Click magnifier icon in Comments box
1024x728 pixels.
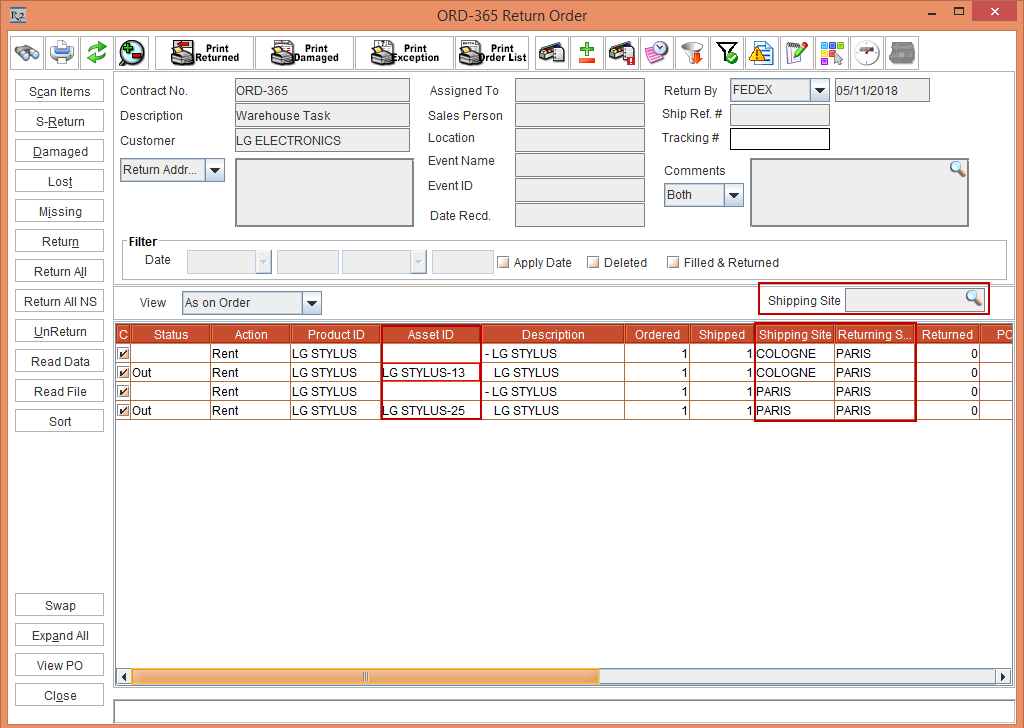(957, 169)
